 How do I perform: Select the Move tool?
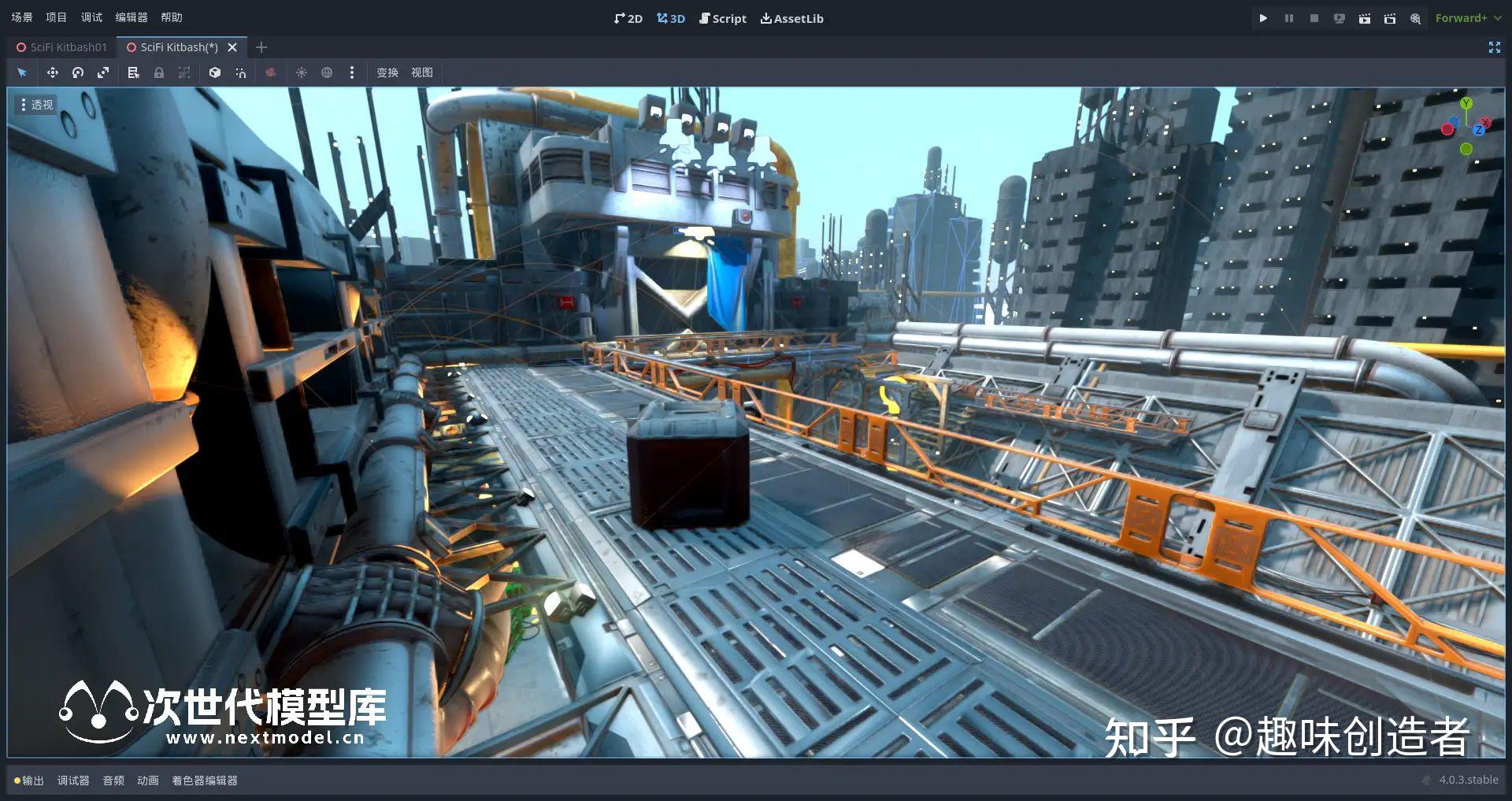pos(52,72)
